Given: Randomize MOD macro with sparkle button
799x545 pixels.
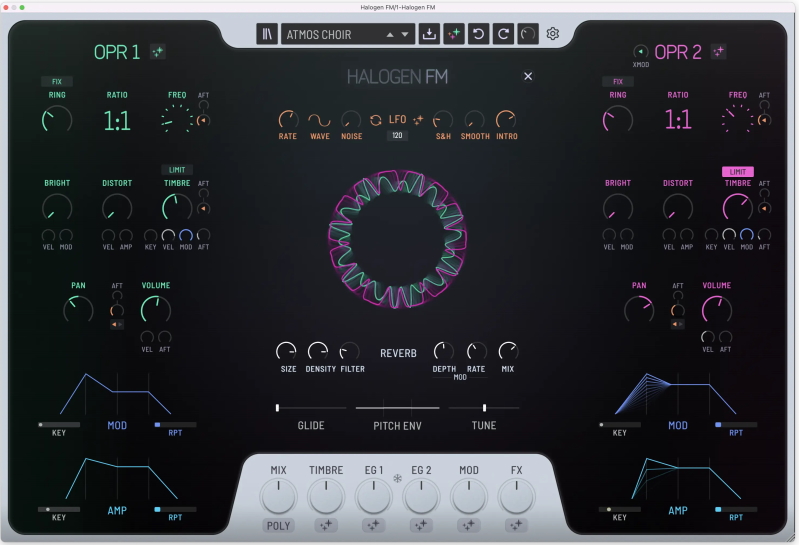Looking at the screenshot, I should pos(468,525).
